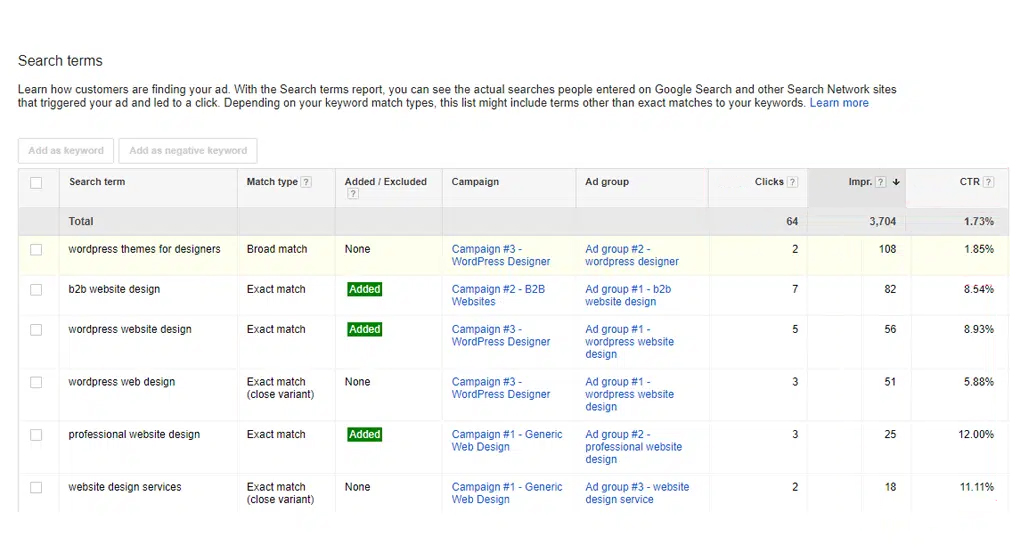Click the Broad match cell
Screen dimensions: 1028x556
click(277, 249)
